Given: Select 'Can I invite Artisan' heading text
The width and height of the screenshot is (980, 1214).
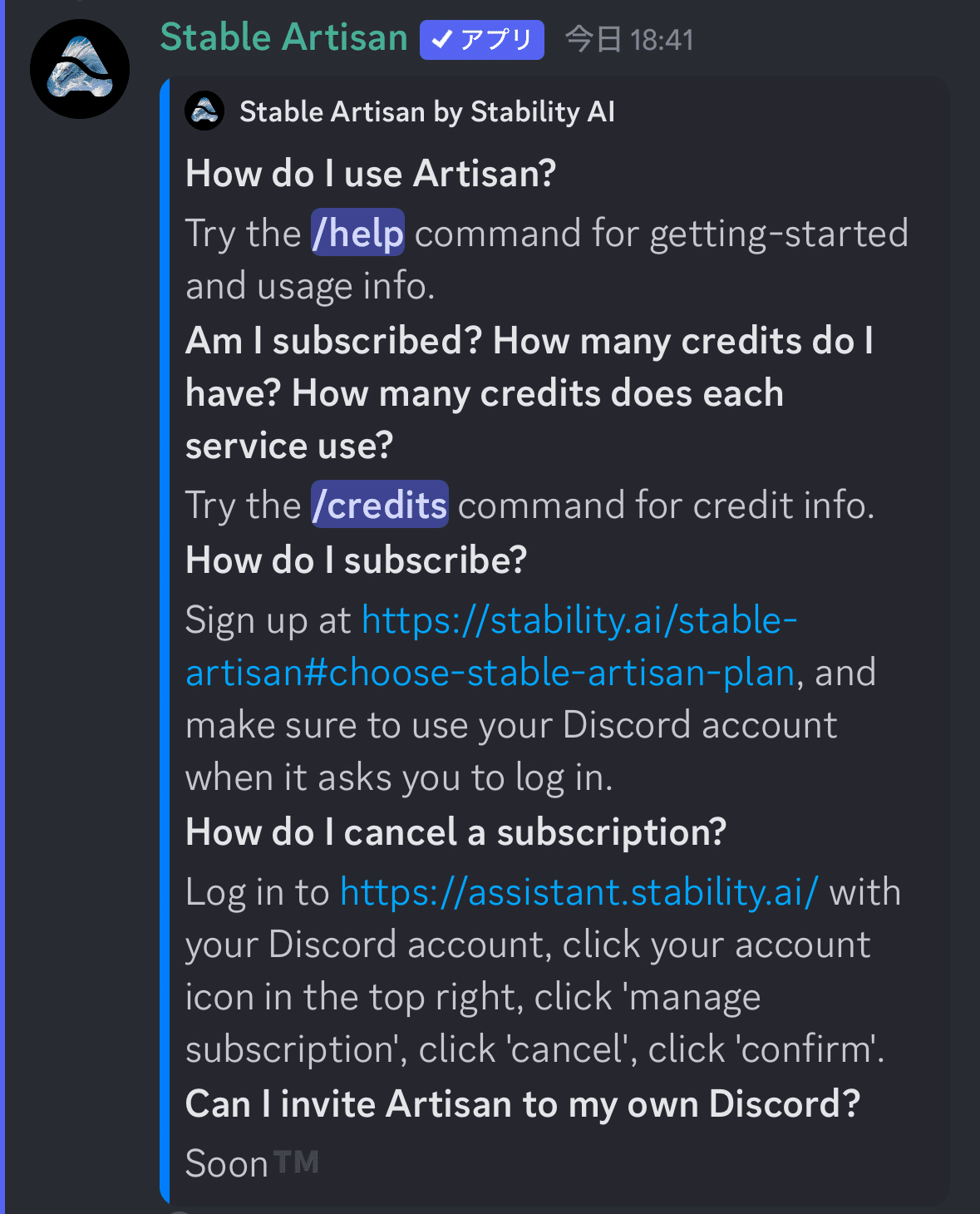Looking at the screenshot, I should [348, 1104].
